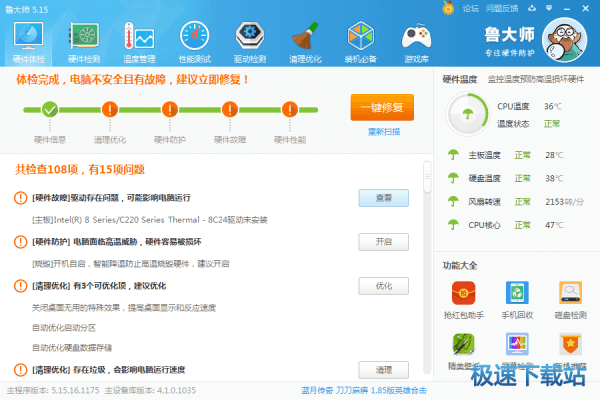Click the skin/shirt icon in title bar

point(532,8)
